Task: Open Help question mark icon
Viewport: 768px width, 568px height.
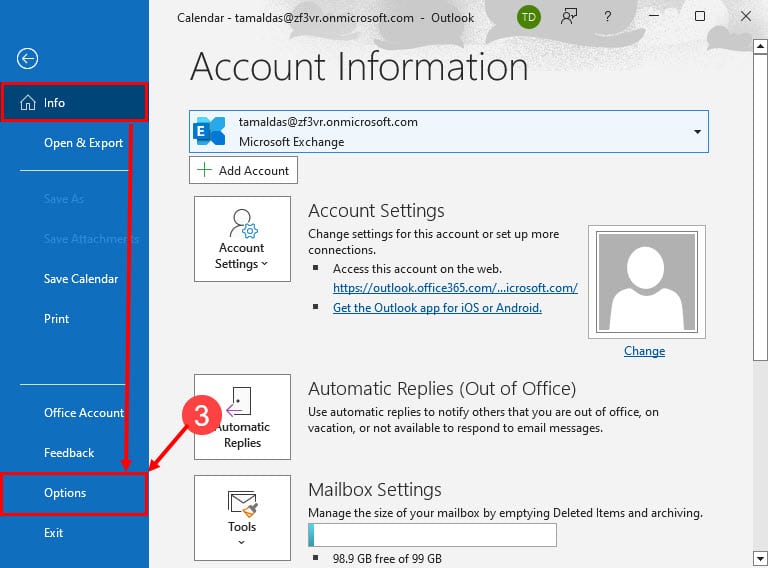Action: pos(607,17)
